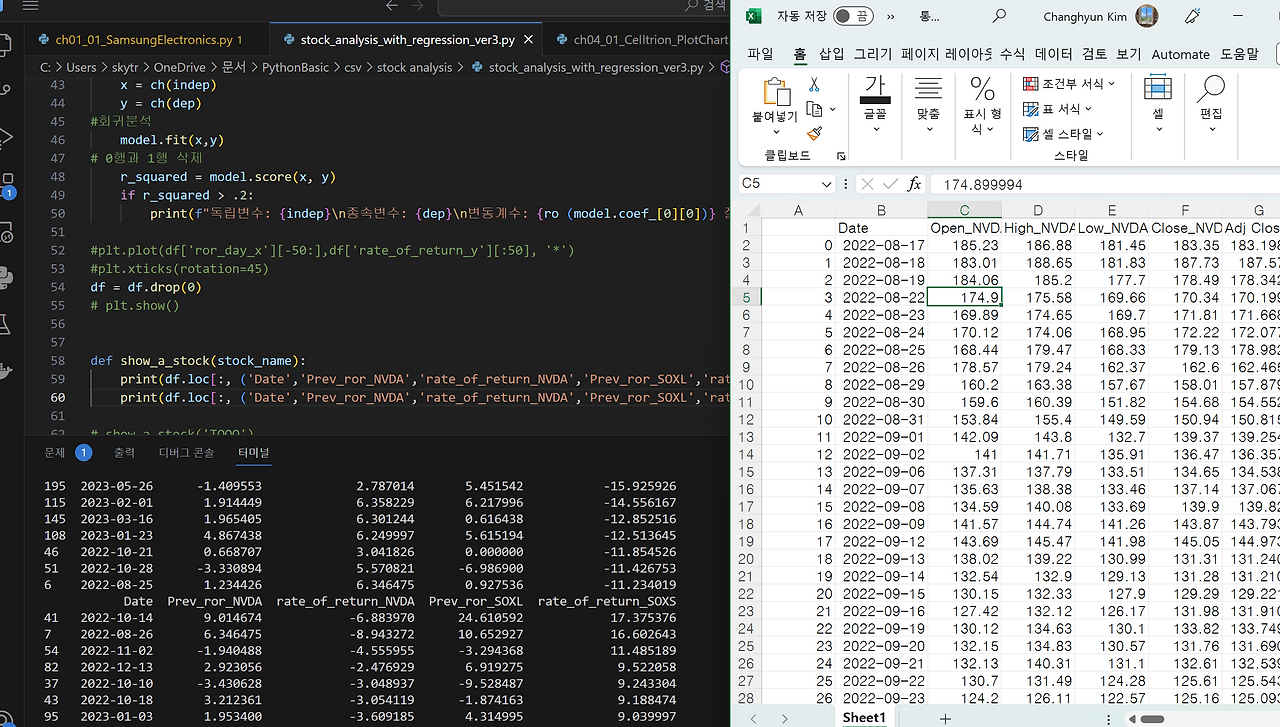This screenshot has width=1280, height=727.
Task: Open the VS Code Explorer sidebar icon
Action: coord(6,45)
